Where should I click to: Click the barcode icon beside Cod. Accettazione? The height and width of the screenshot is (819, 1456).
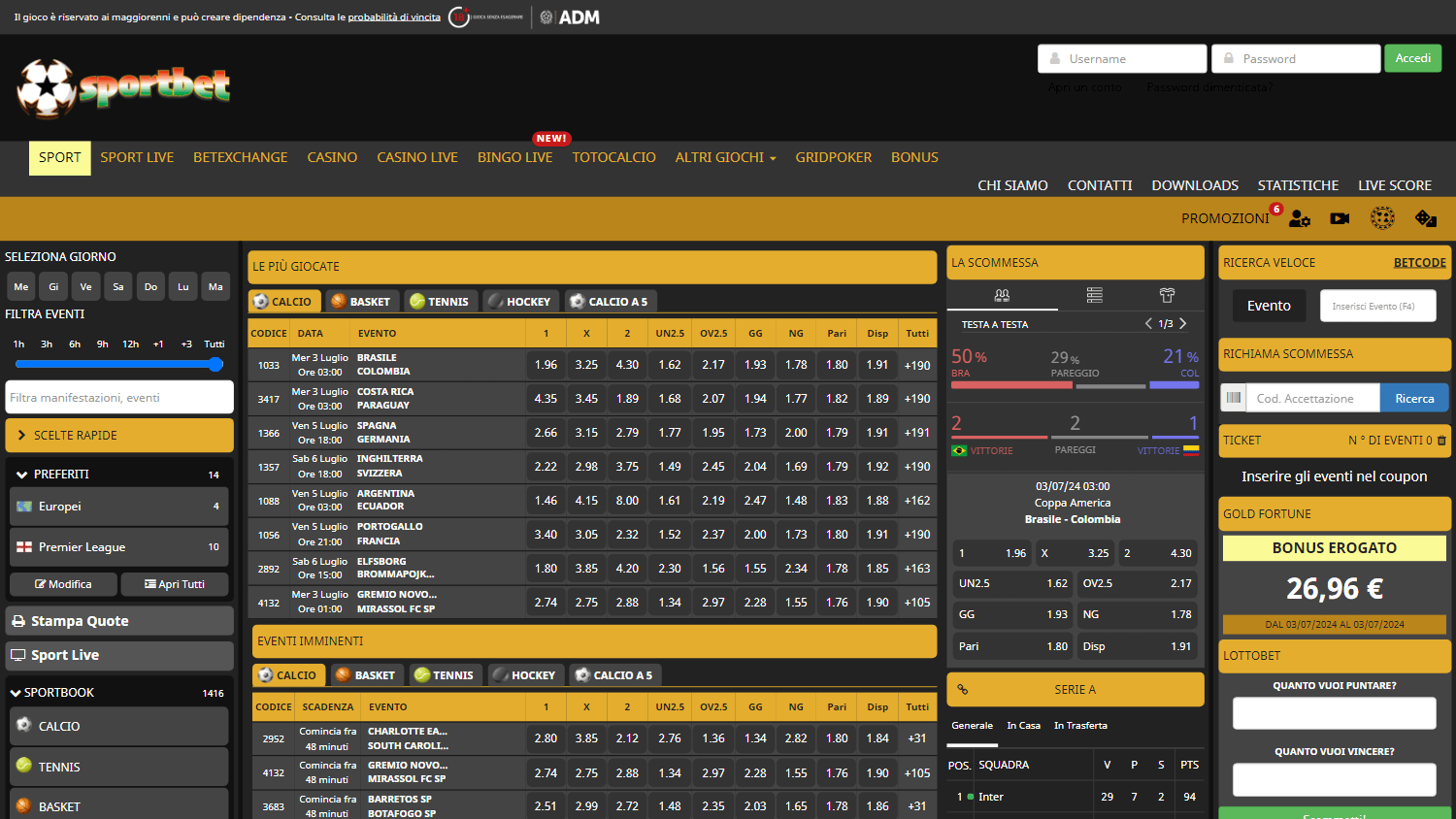pyautogui.click(x=1234, y=398)
